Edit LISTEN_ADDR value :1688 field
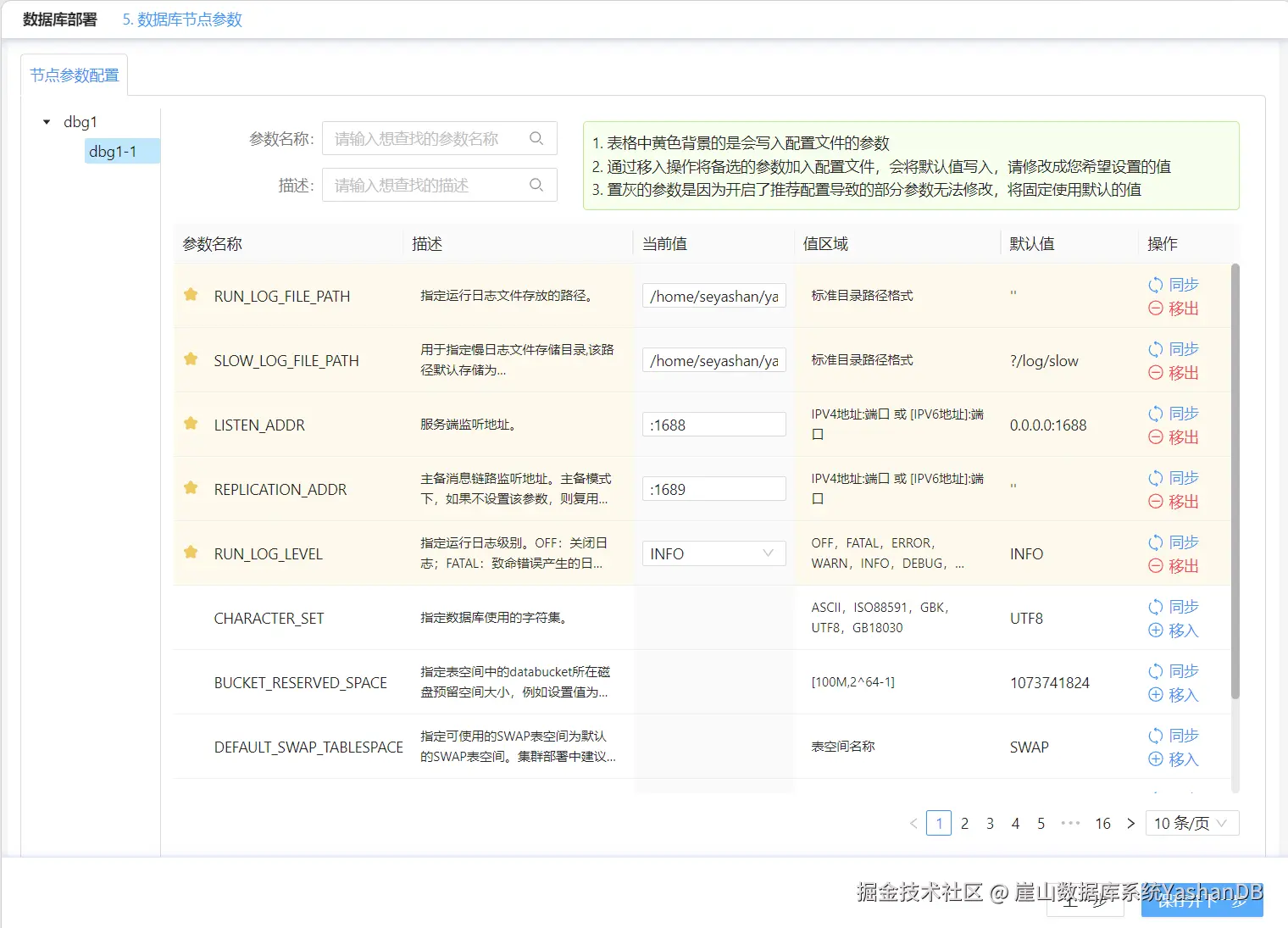The image size is (1288, 928). point(713,425)
